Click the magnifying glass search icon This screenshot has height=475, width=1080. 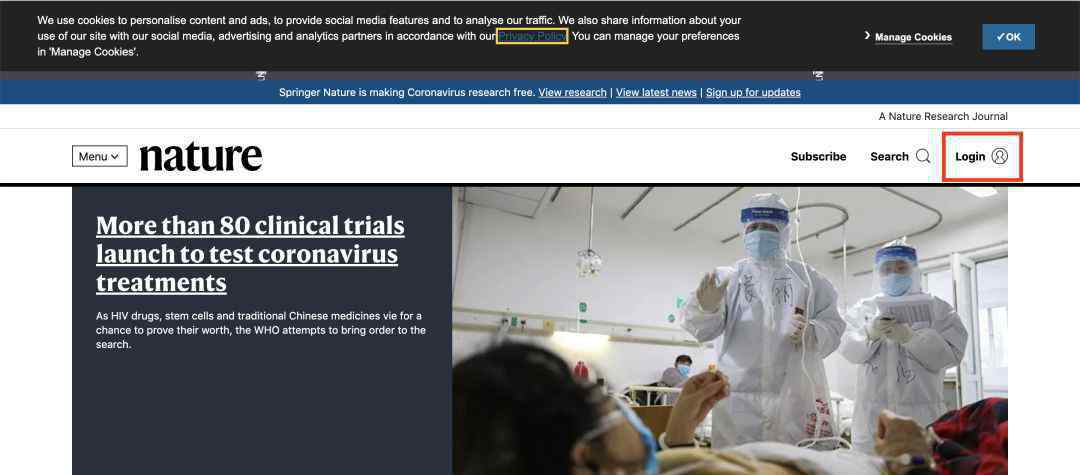click(x=923, y=156)
